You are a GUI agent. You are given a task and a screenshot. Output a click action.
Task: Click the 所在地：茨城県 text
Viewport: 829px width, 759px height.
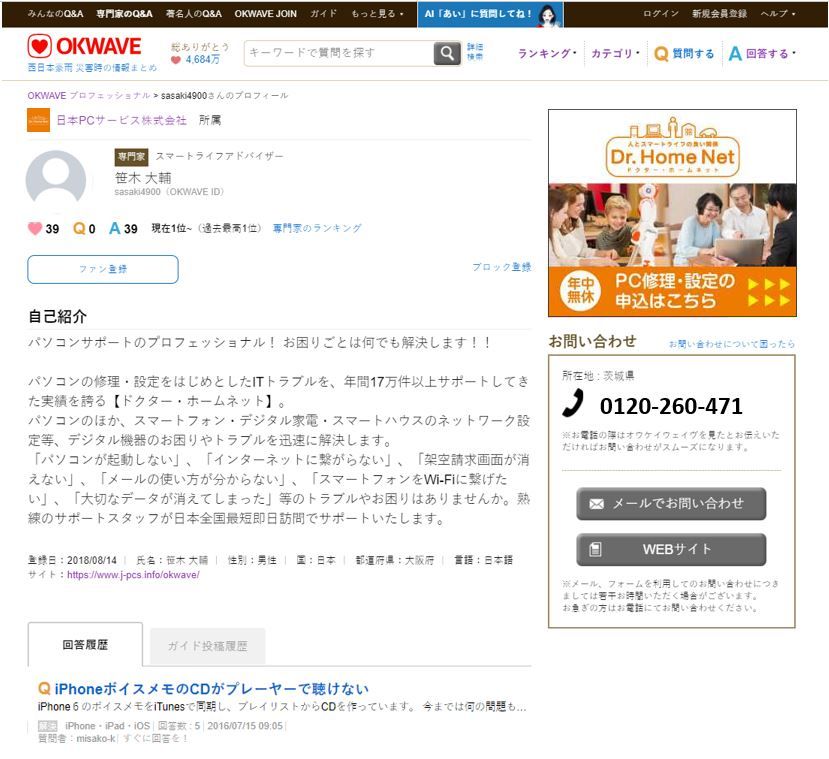598,375
